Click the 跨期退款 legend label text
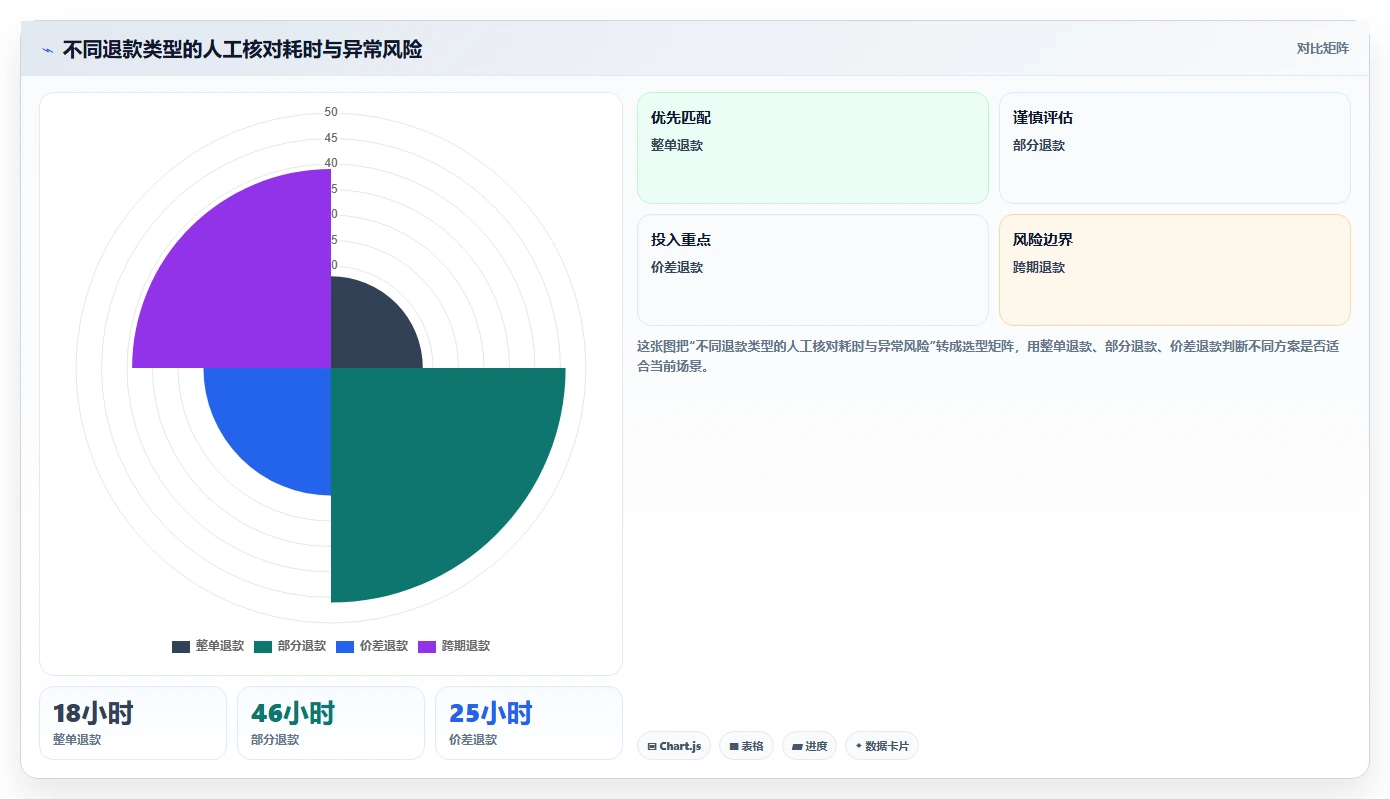The width and height of the screenshot is (1390, 799). pyautogui.click(x=466, y=646)
